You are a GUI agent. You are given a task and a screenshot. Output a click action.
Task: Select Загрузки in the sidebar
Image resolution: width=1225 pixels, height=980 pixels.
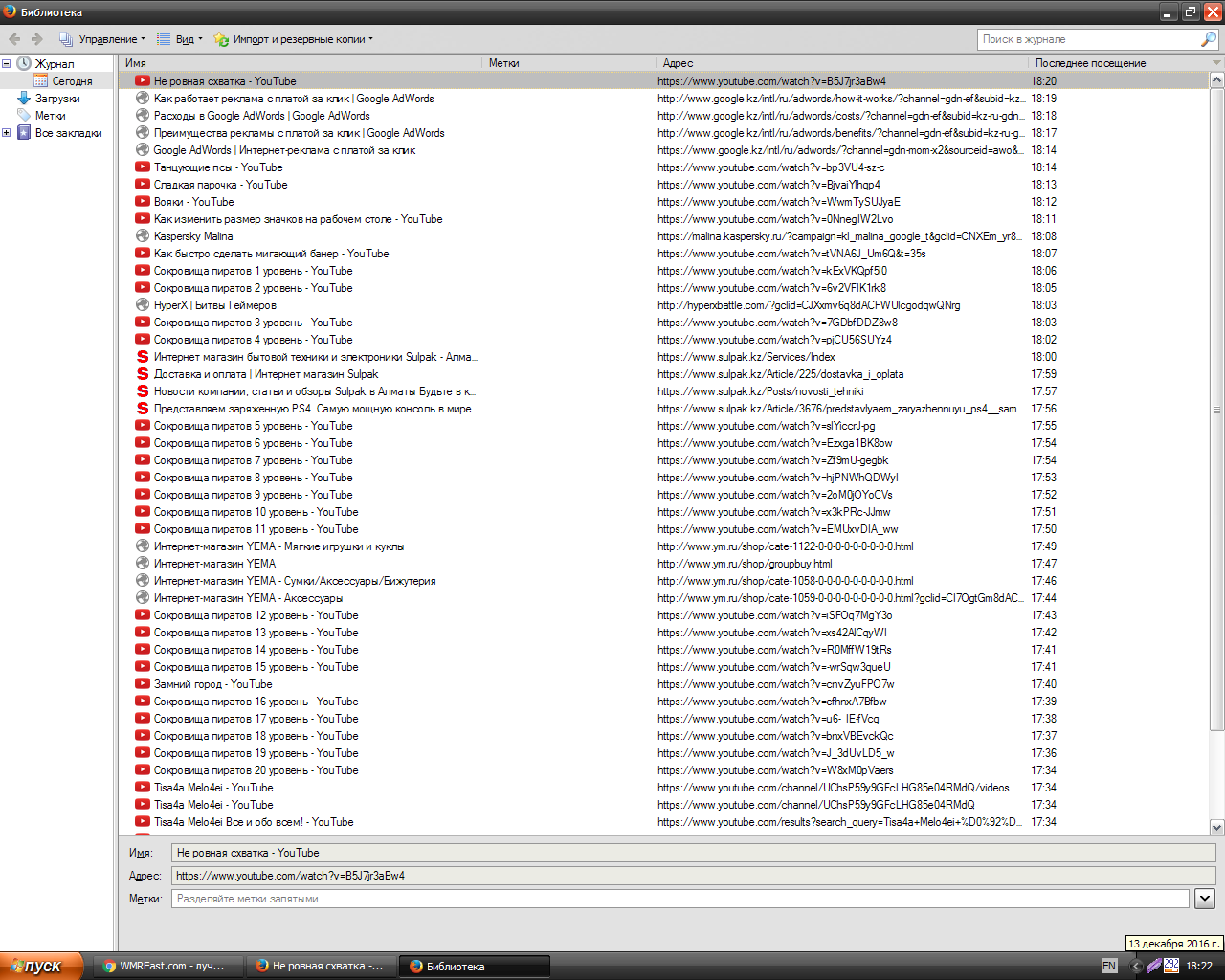point(57,99)
